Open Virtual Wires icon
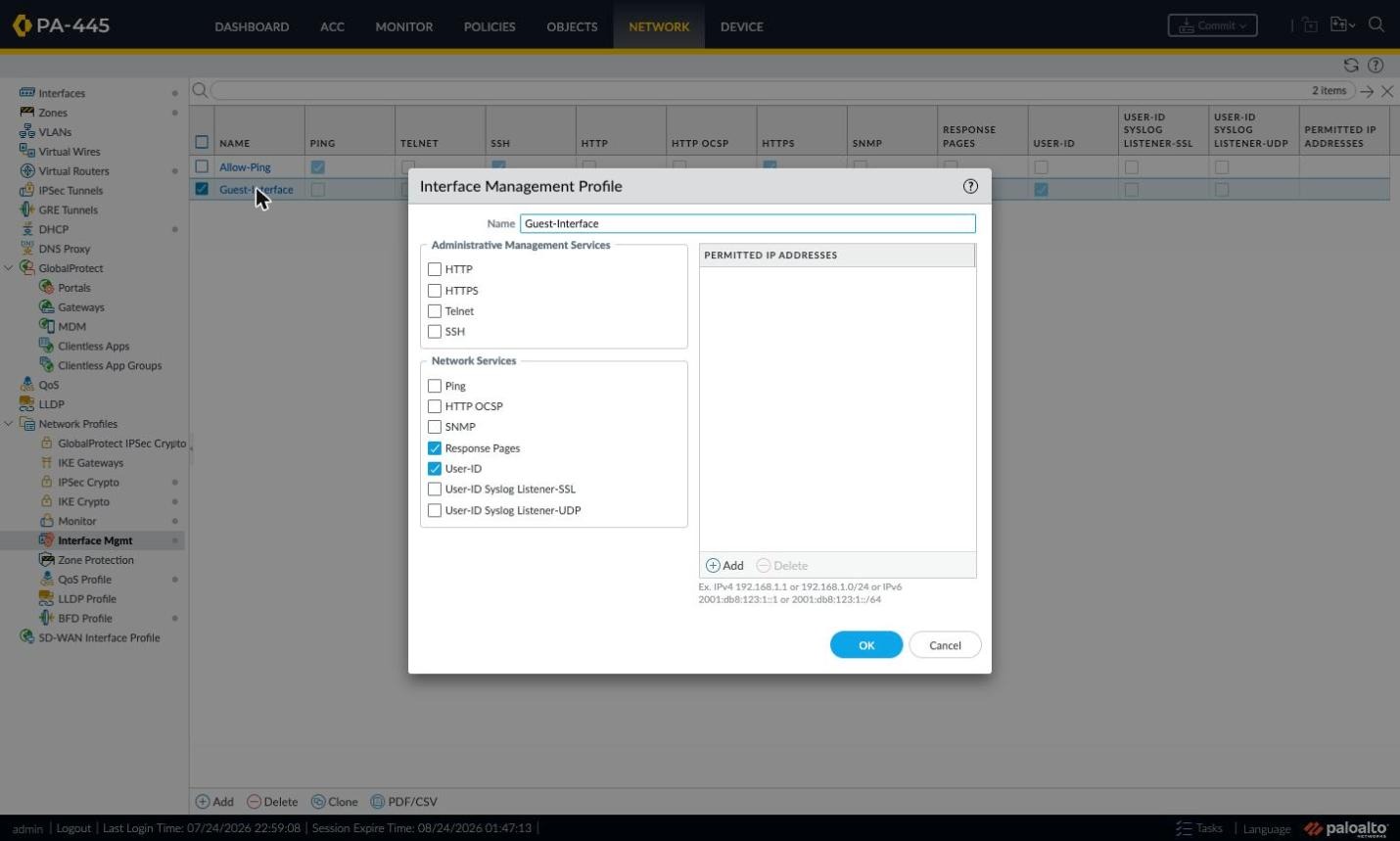 (x=27, y=151)
